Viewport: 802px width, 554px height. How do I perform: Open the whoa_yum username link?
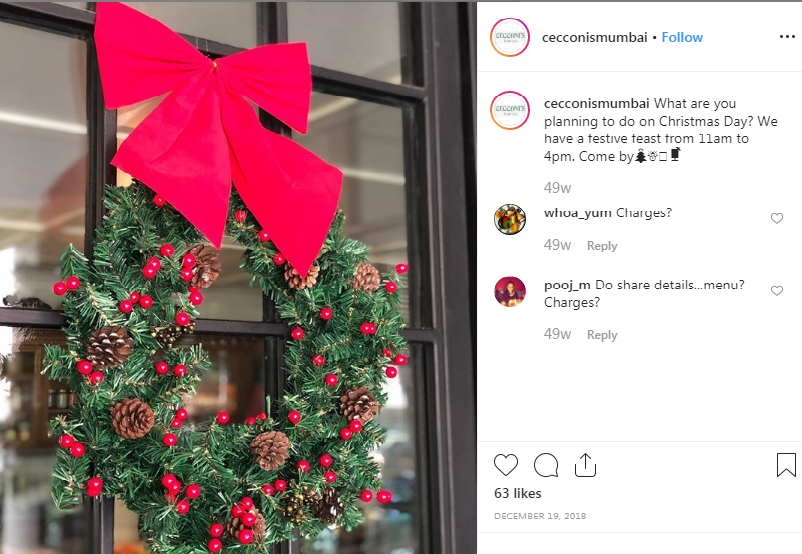577,213
